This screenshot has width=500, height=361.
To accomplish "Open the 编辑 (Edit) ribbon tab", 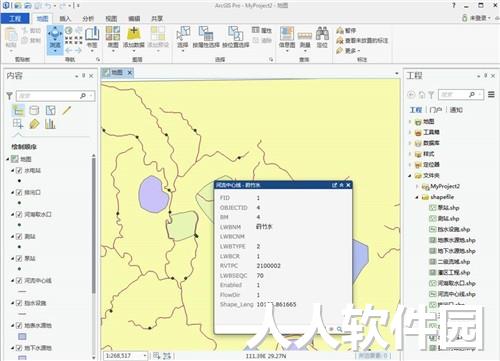I will [x=134, y=19].
